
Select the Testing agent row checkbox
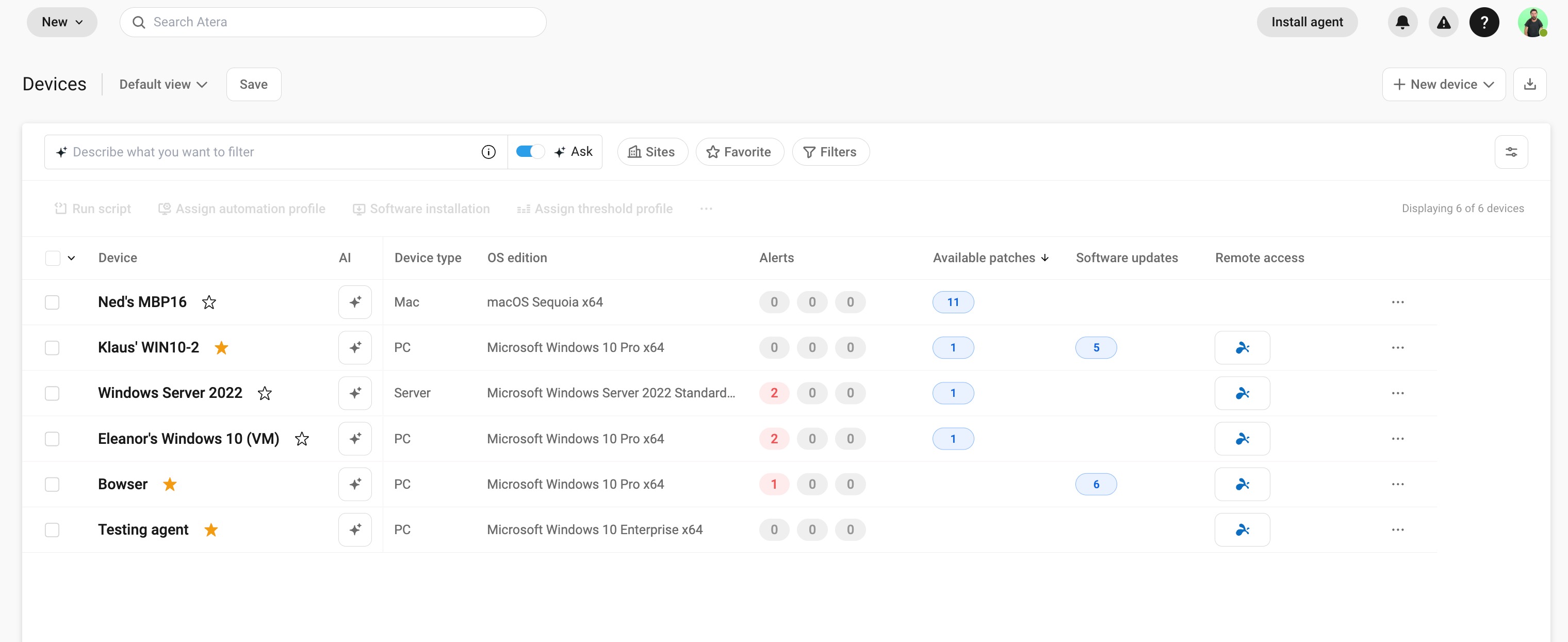[x=52, y=530]
